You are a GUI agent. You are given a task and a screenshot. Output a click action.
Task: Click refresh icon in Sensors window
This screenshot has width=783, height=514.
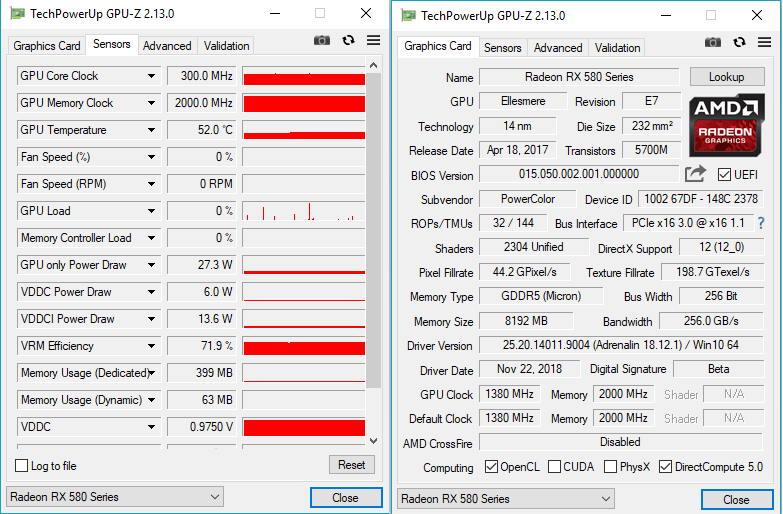[x=349, y=40]
